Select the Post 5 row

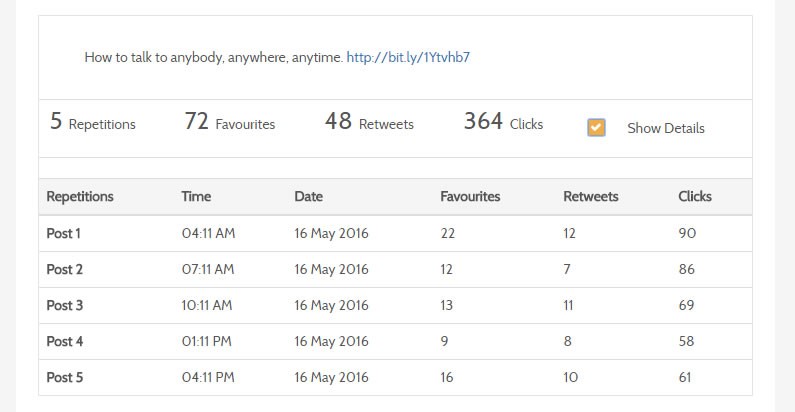click(x=395, y=378)
